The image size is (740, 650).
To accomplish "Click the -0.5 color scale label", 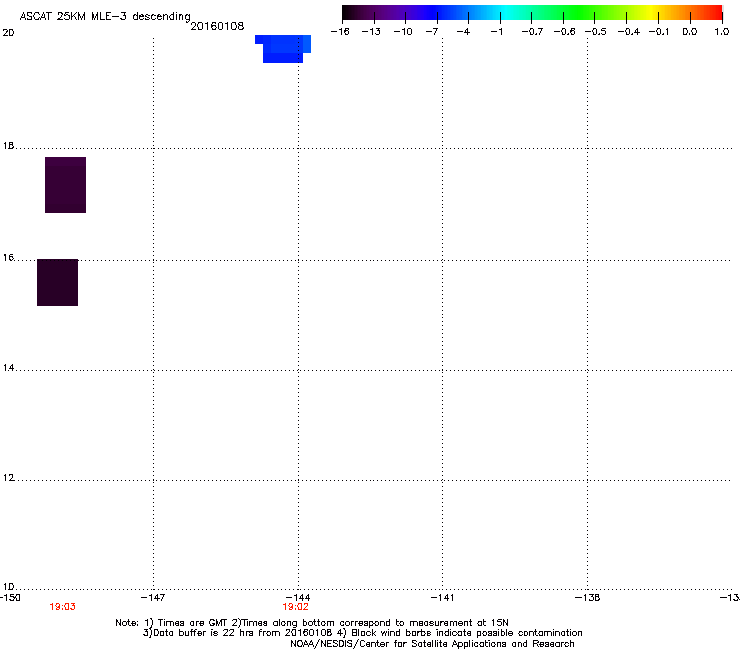I will tap(596, 32).
